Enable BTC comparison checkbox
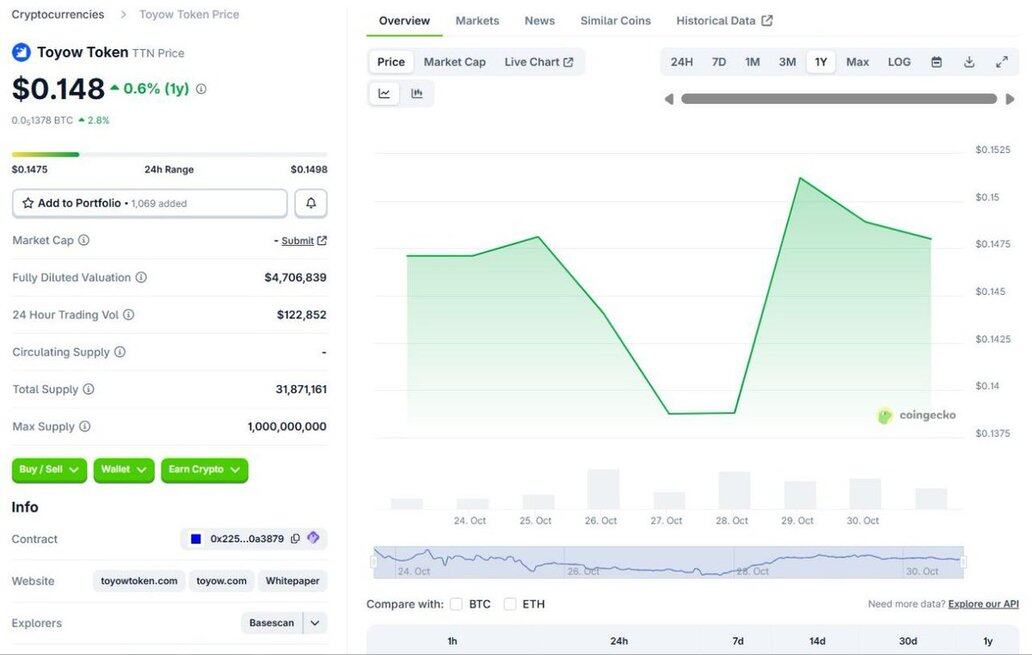The image size is (1032, 655). tap(456, 604)
